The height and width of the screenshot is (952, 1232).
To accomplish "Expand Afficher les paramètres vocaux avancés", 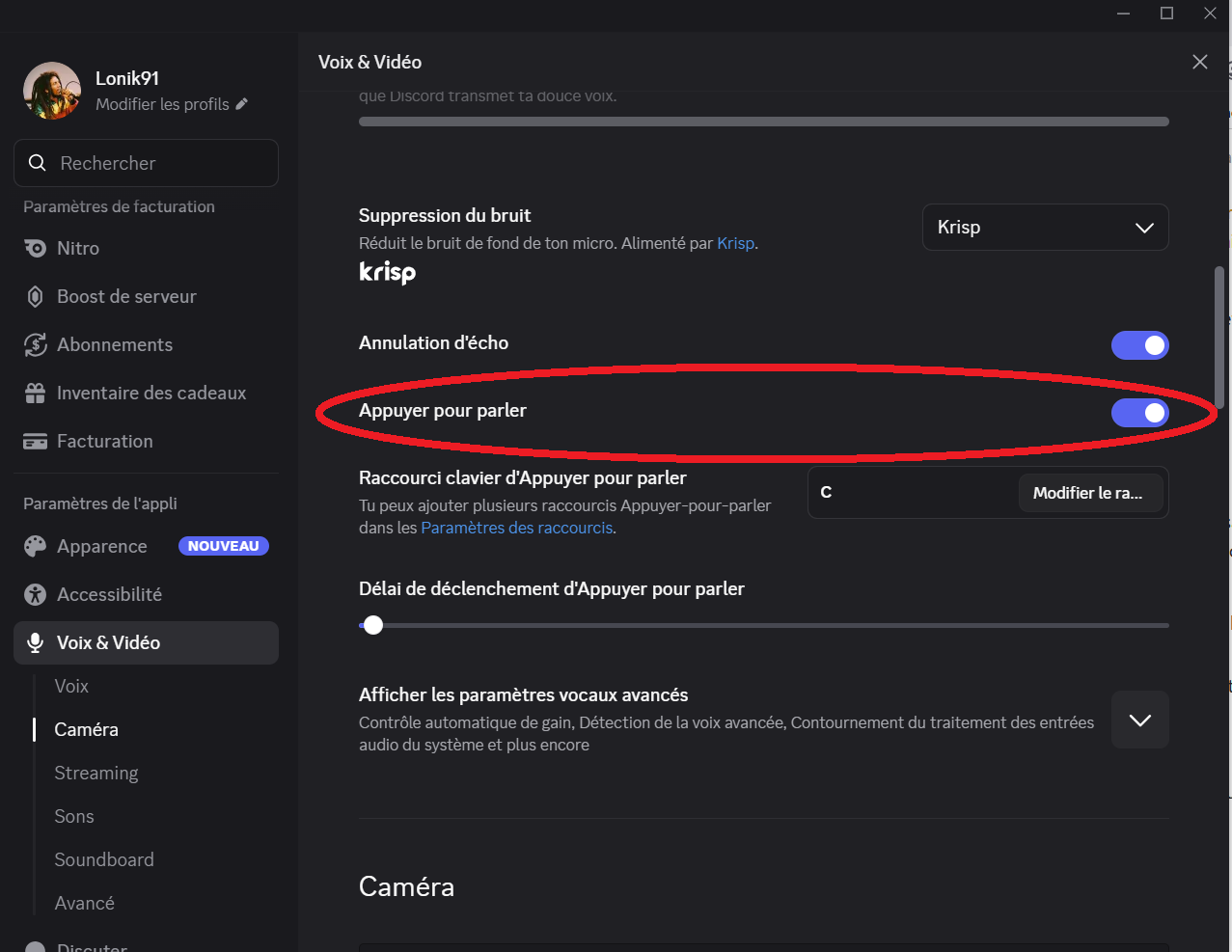I will pyautogui.click(x=1140, y=720).
